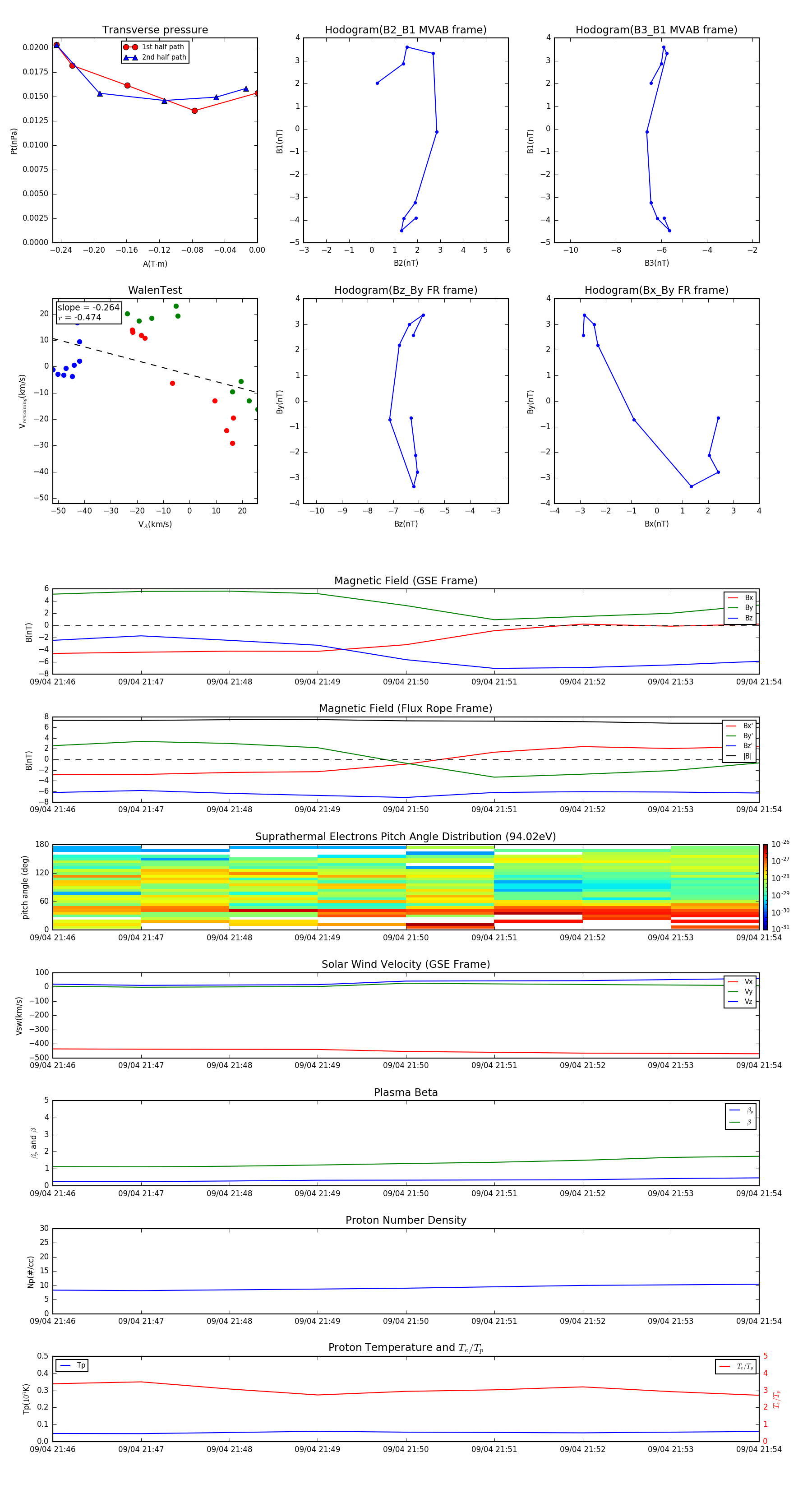The width and height of the screenshot is (812, 1489).
Task: Select the Vz entry in velocity legend
Action: [740, 1002]
